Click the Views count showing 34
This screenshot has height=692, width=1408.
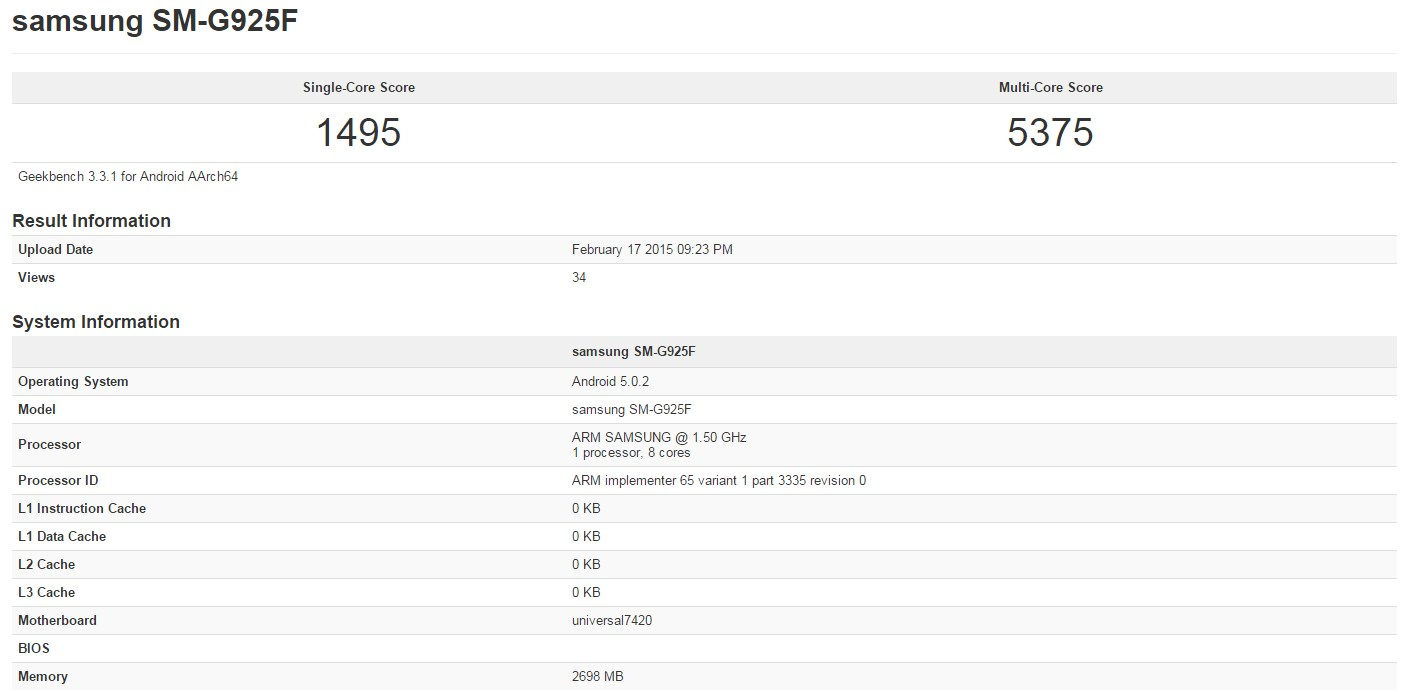click(x=578, y=277)
